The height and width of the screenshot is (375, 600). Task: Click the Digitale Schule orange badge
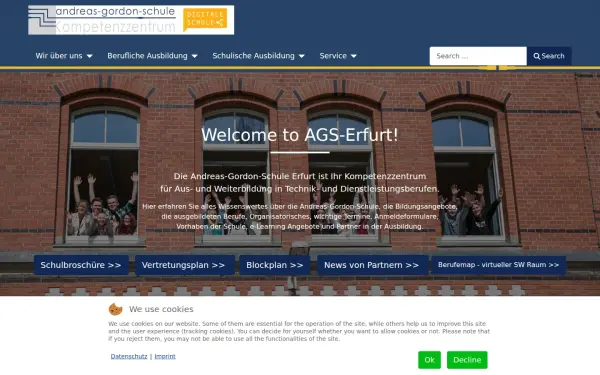[x=205, y=19]
